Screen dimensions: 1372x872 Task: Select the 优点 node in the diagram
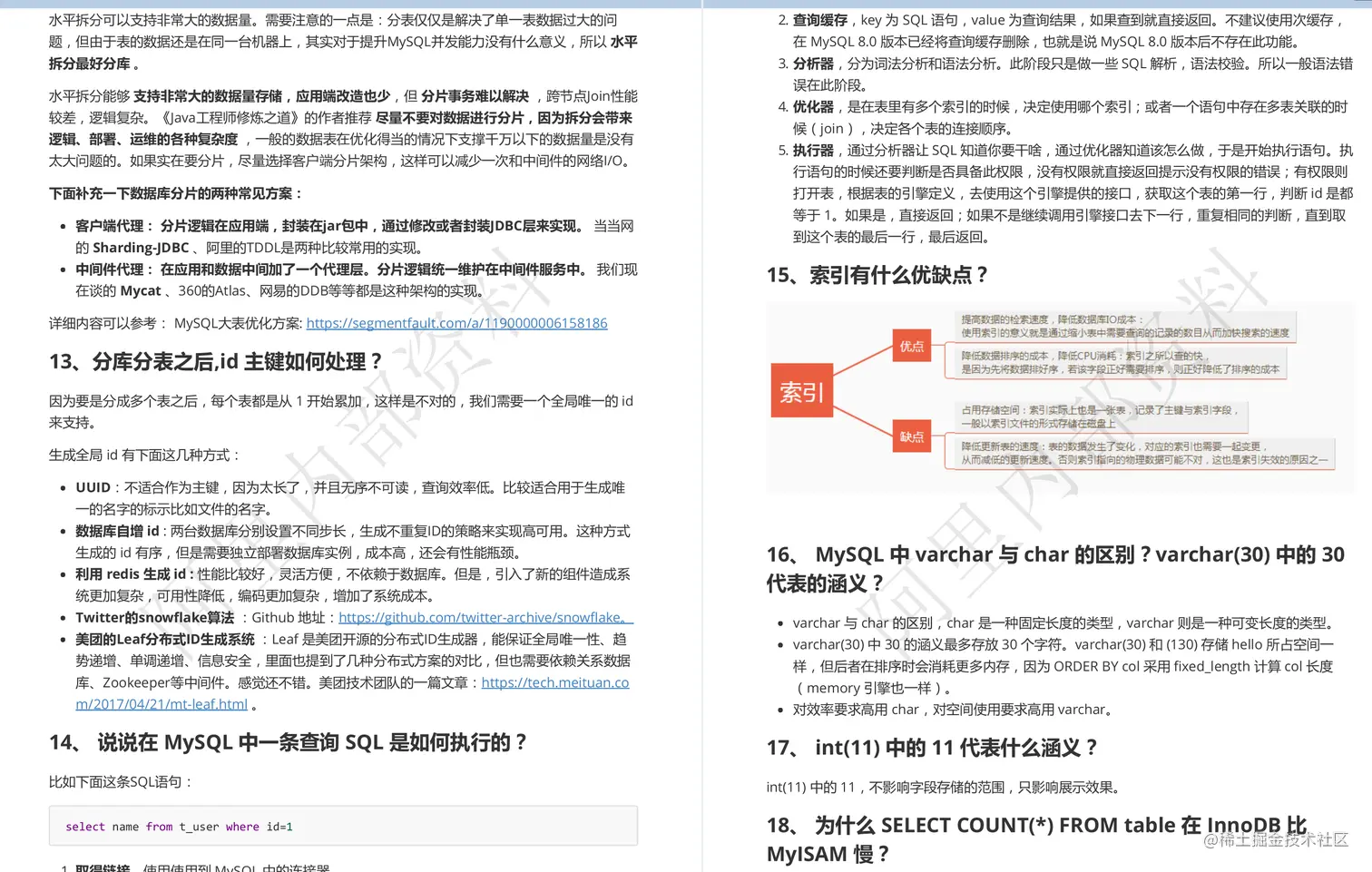(911, 346)
